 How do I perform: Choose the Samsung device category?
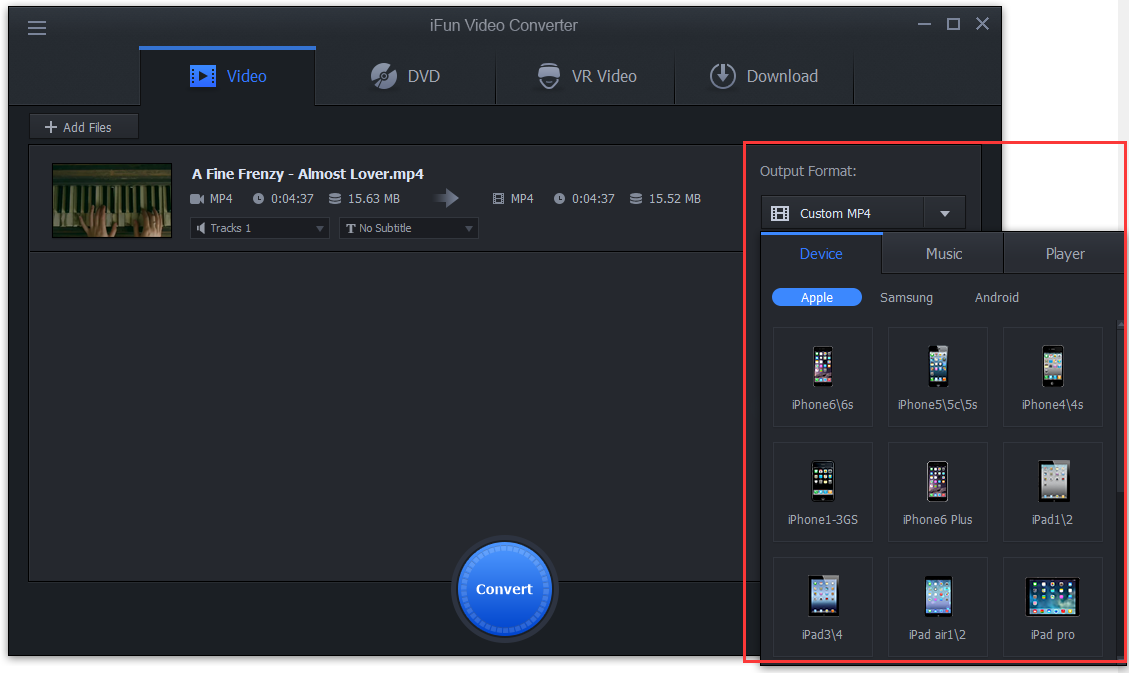pos(906,297)
